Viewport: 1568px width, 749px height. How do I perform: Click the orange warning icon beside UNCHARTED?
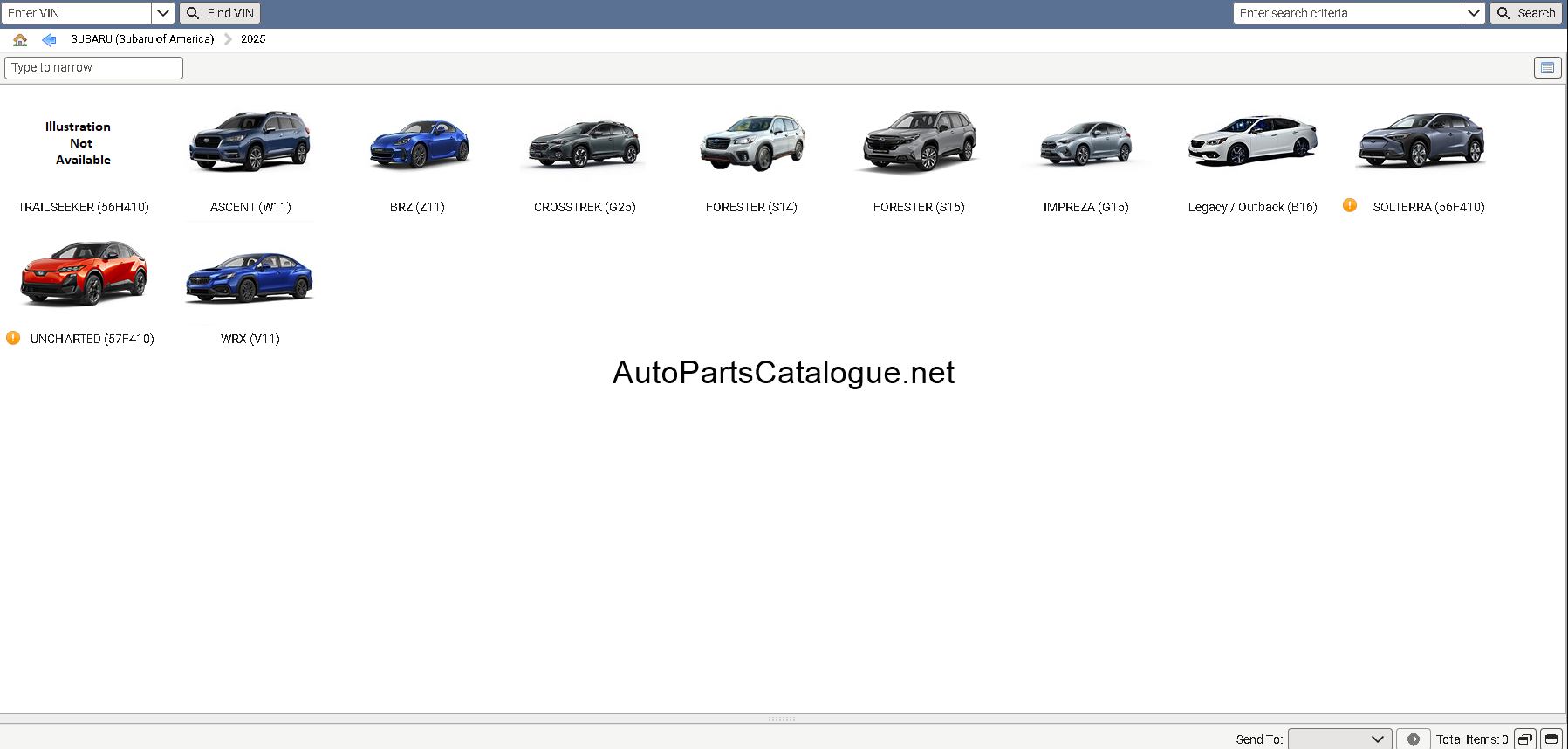point(13,337)
